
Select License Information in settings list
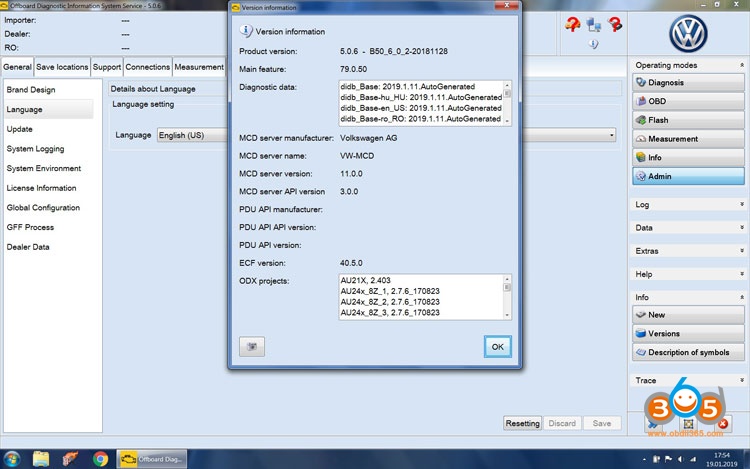[49, 188]
